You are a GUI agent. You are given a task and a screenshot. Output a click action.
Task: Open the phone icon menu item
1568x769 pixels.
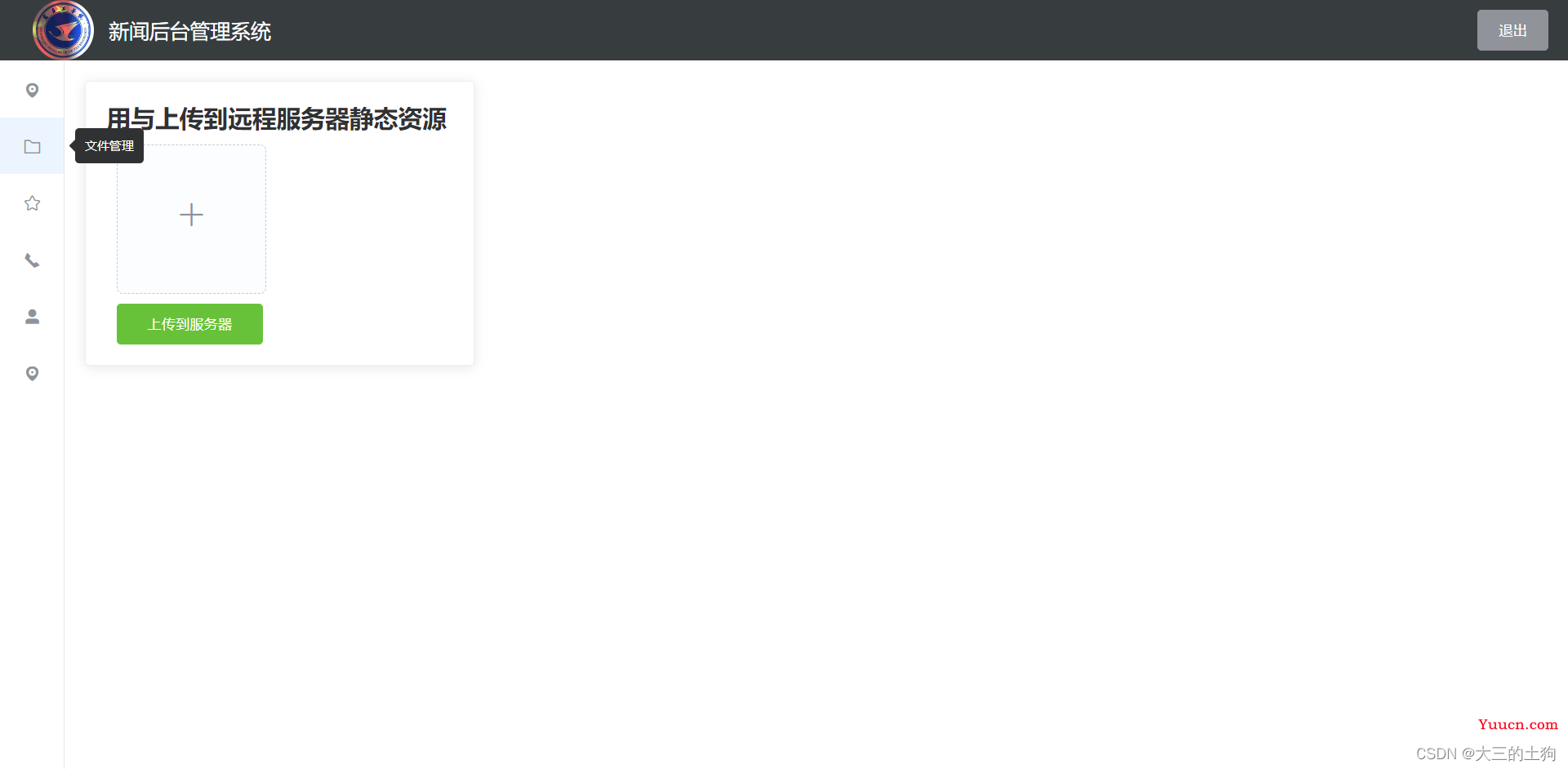pos(32,260)
